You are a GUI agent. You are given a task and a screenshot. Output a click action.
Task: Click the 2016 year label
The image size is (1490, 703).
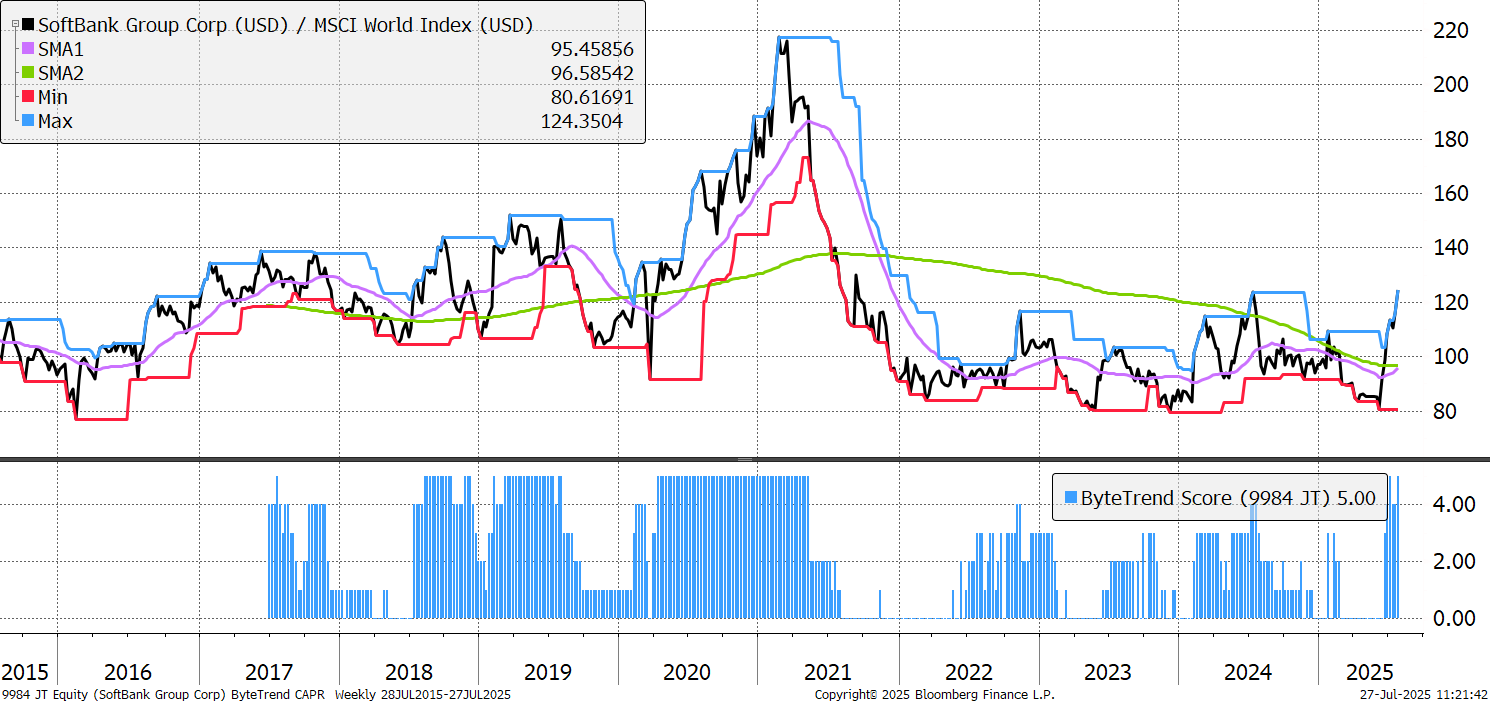click(127, 671)
